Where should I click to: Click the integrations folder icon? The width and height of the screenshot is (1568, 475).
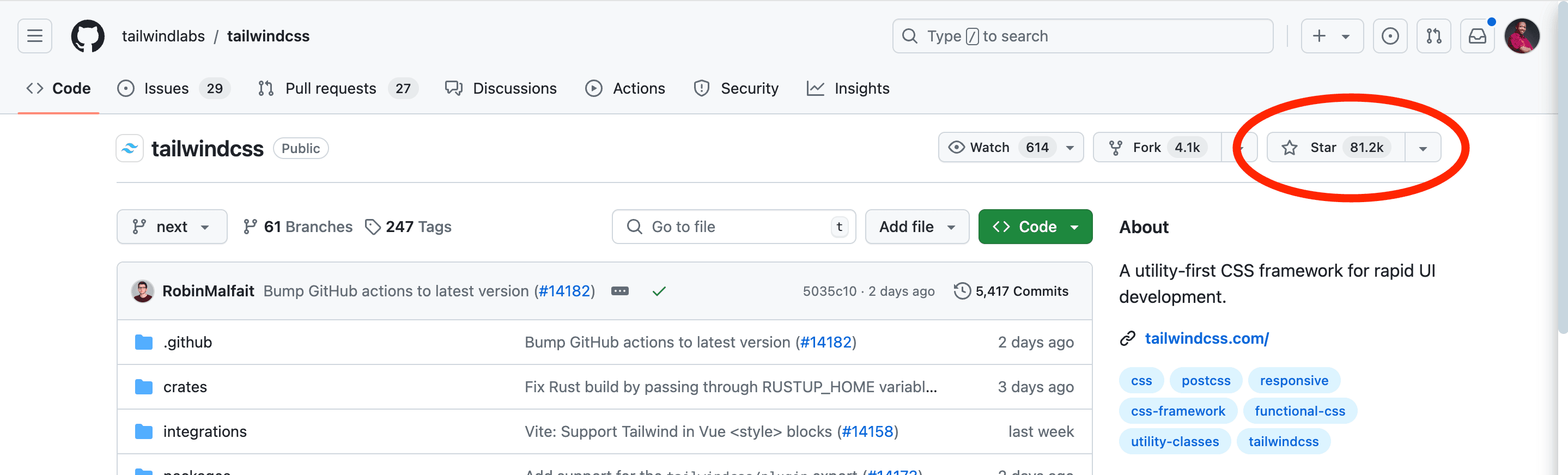(x=144, y=431)
